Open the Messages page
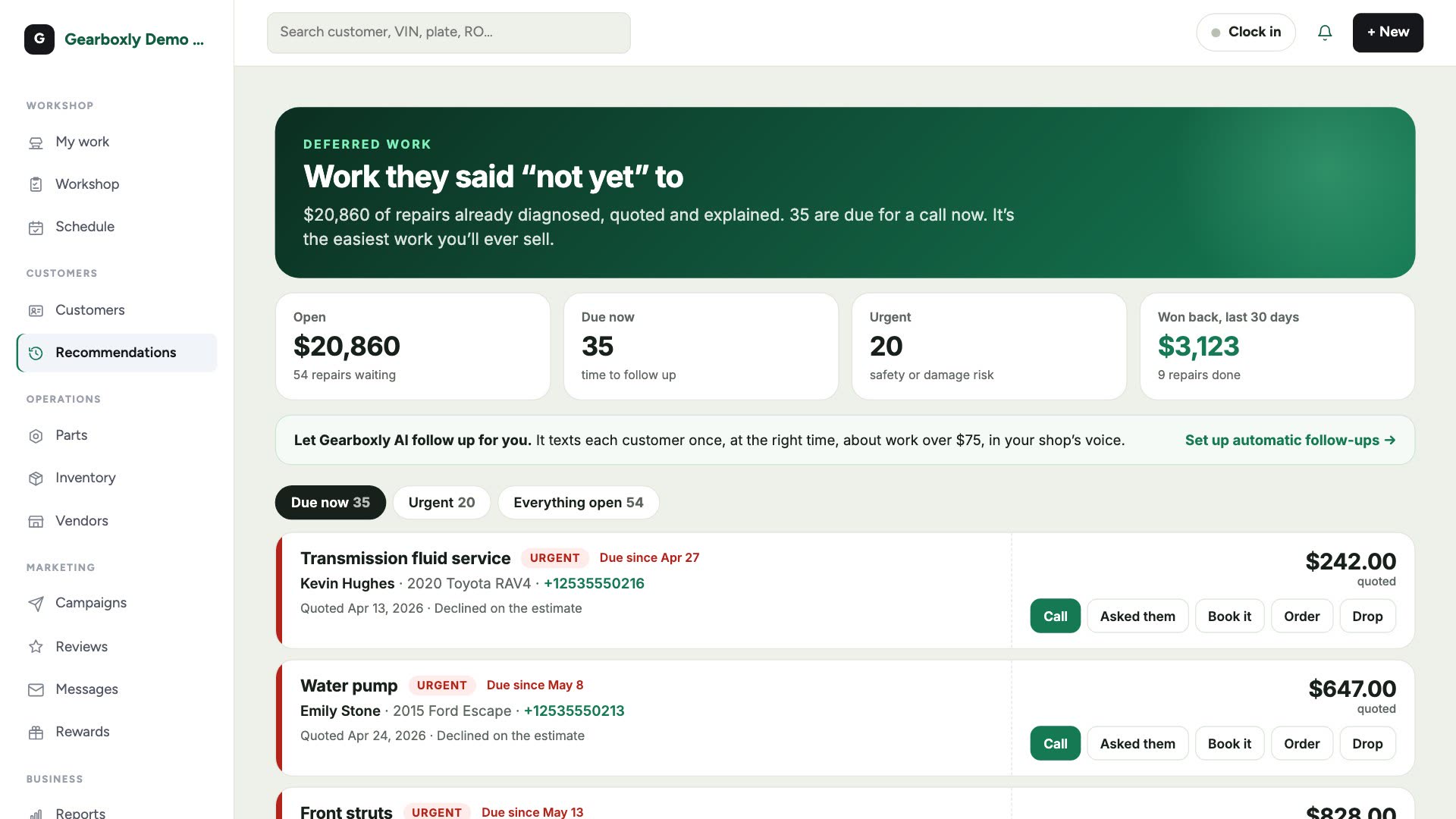Screen dimensions: 1456x819 pyautogui.click(x=117, y=689)
